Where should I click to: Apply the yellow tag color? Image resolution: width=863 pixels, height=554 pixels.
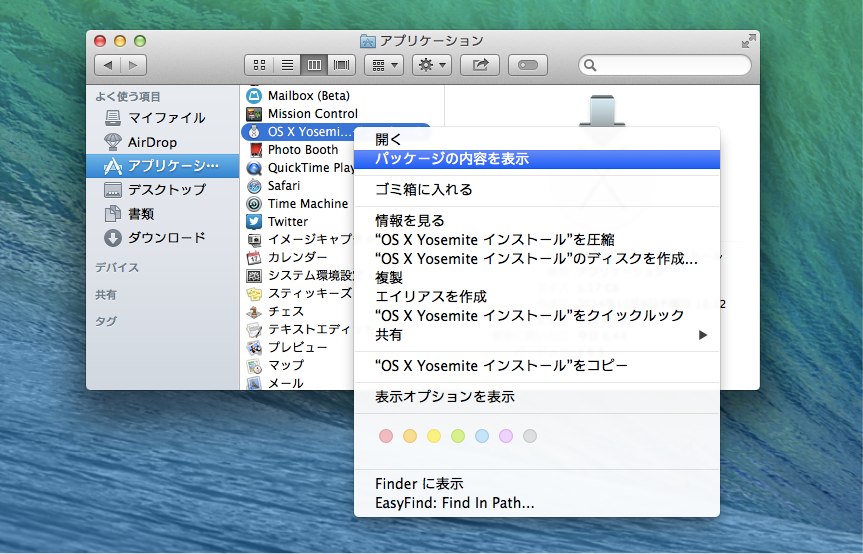tap(434, 436)
